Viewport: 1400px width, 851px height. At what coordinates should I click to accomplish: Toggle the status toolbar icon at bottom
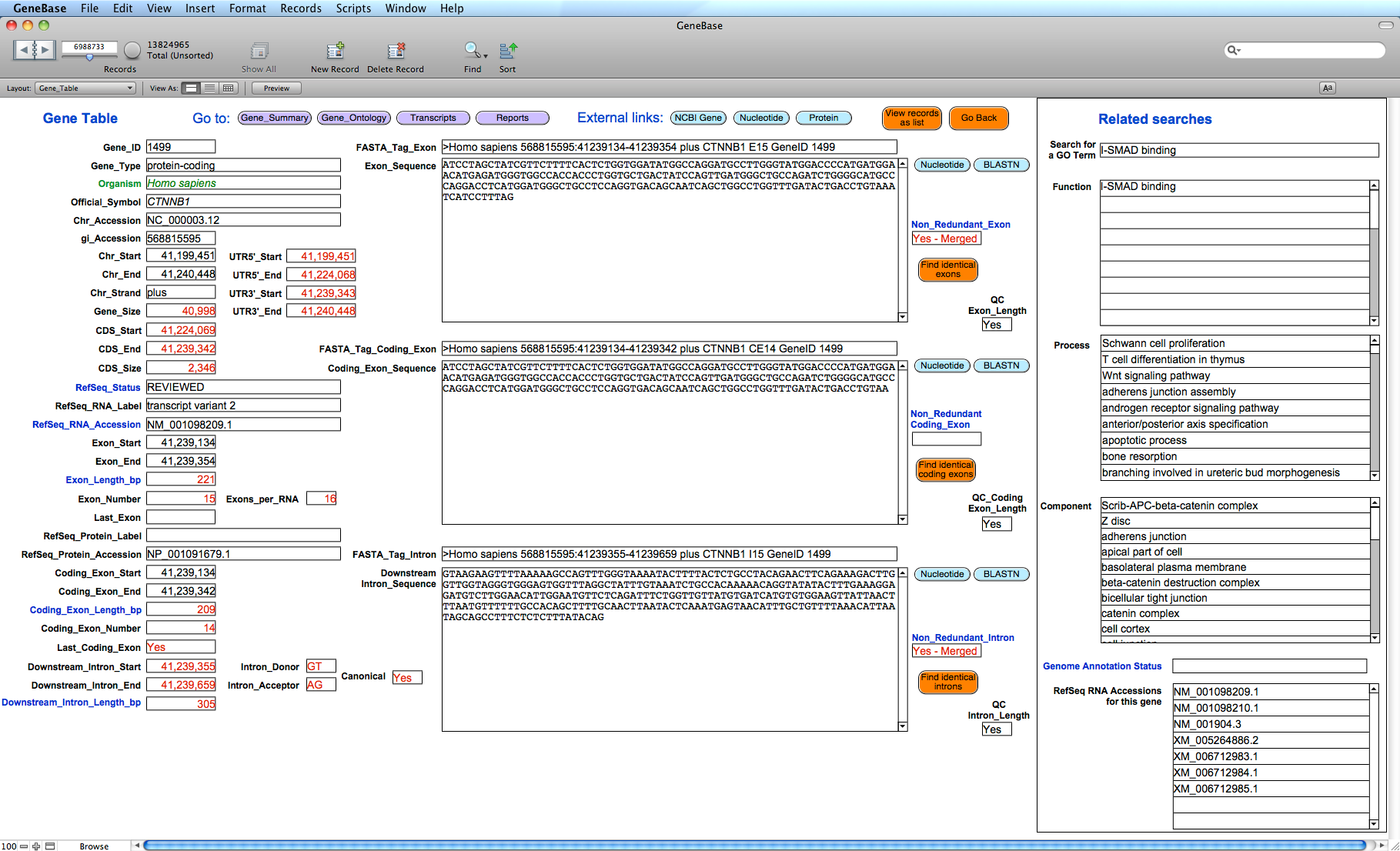(50, 846)
